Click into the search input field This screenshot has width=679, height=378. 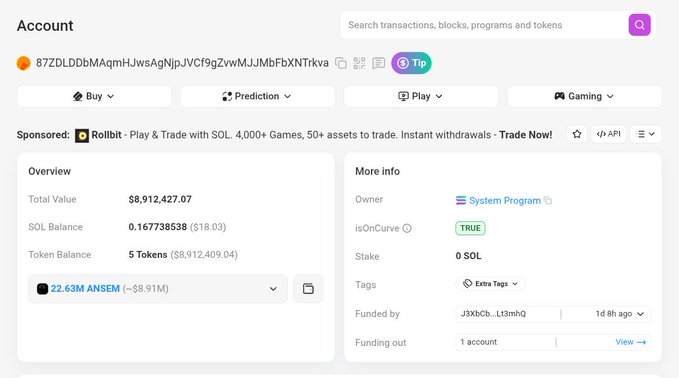coord(484,25)
